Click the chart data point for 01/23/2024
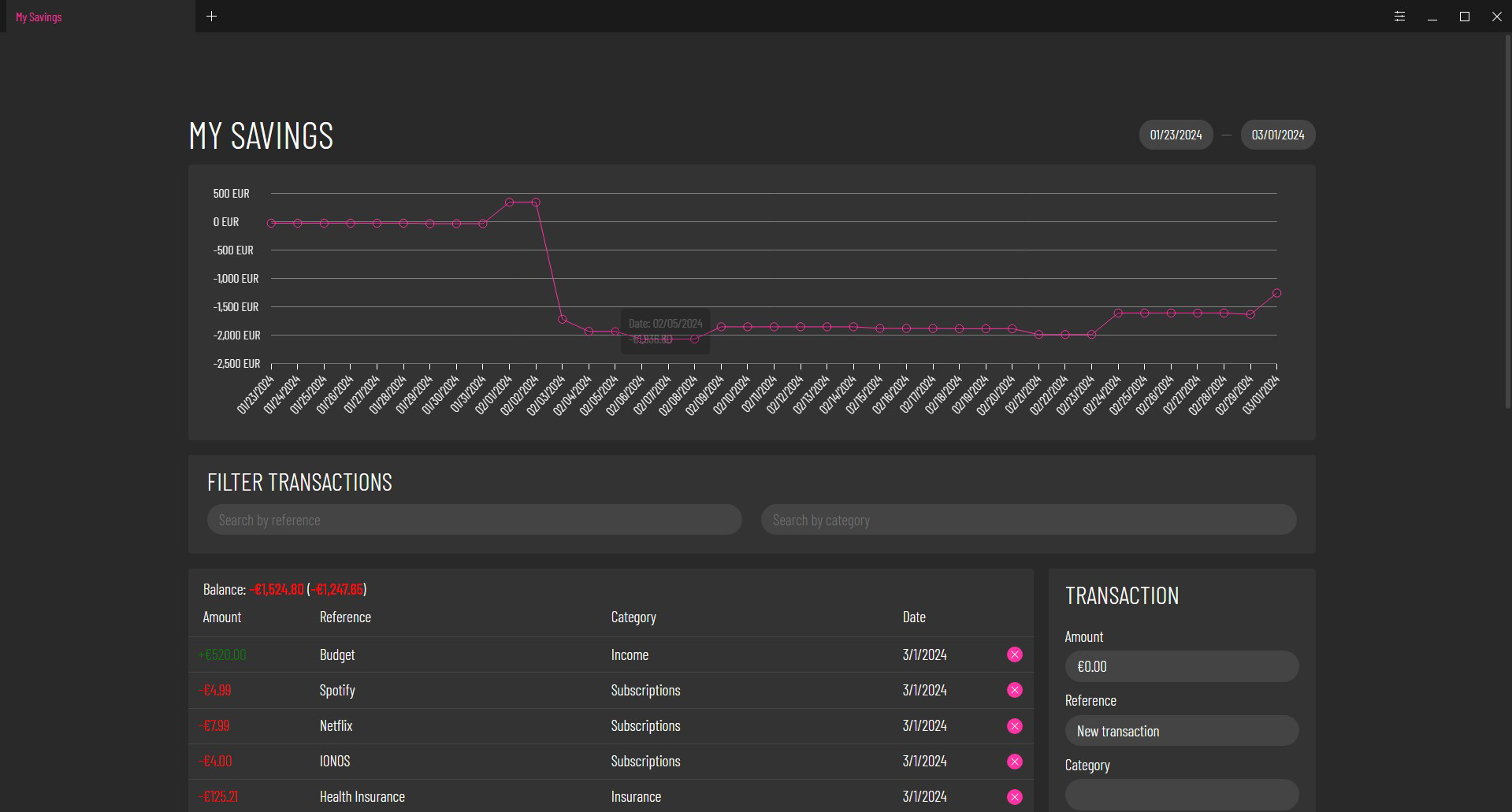 pyautogui.click(x=271, y=223)
